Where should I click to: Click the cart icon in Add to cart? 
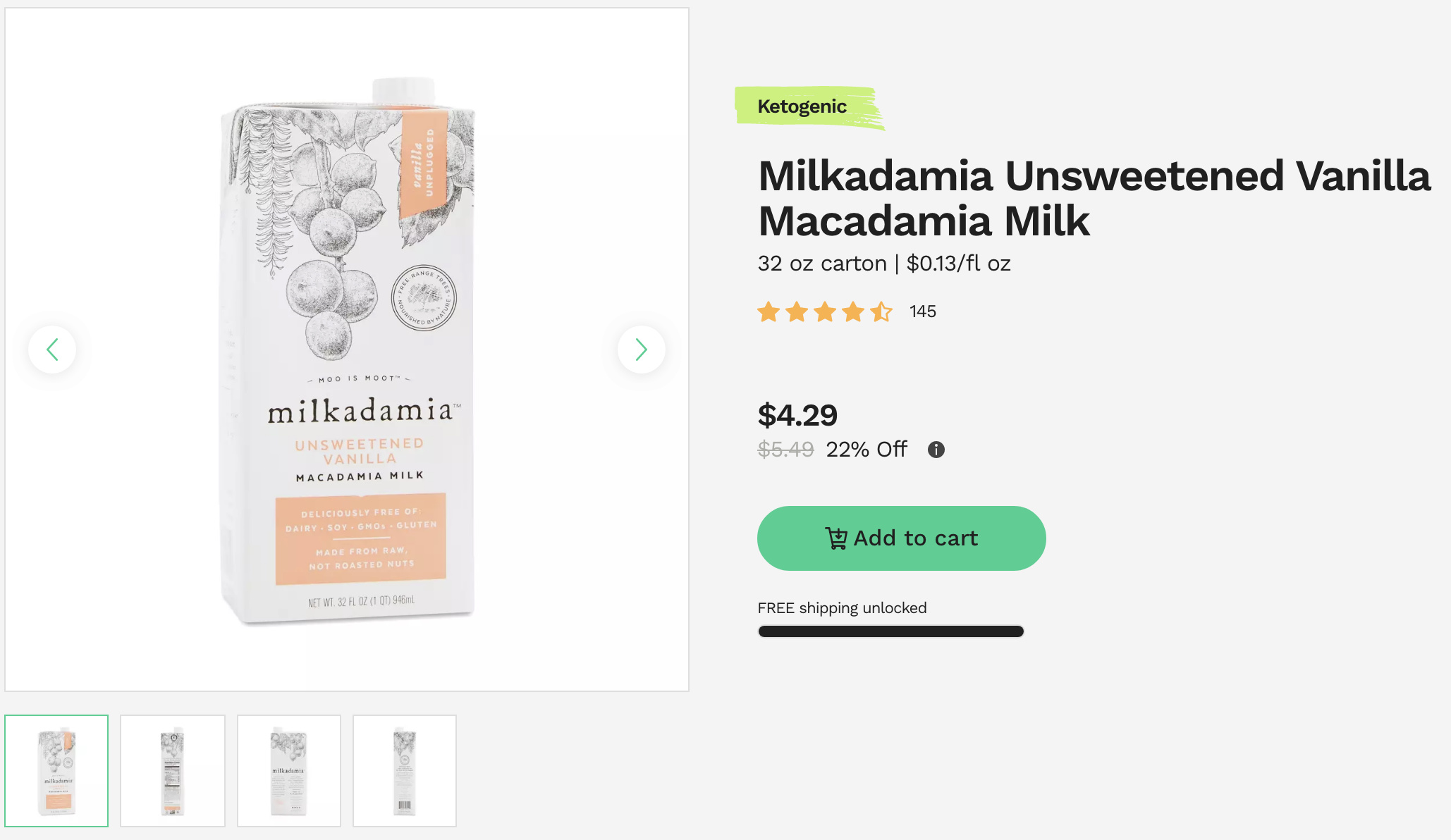[x=836, y=538]
